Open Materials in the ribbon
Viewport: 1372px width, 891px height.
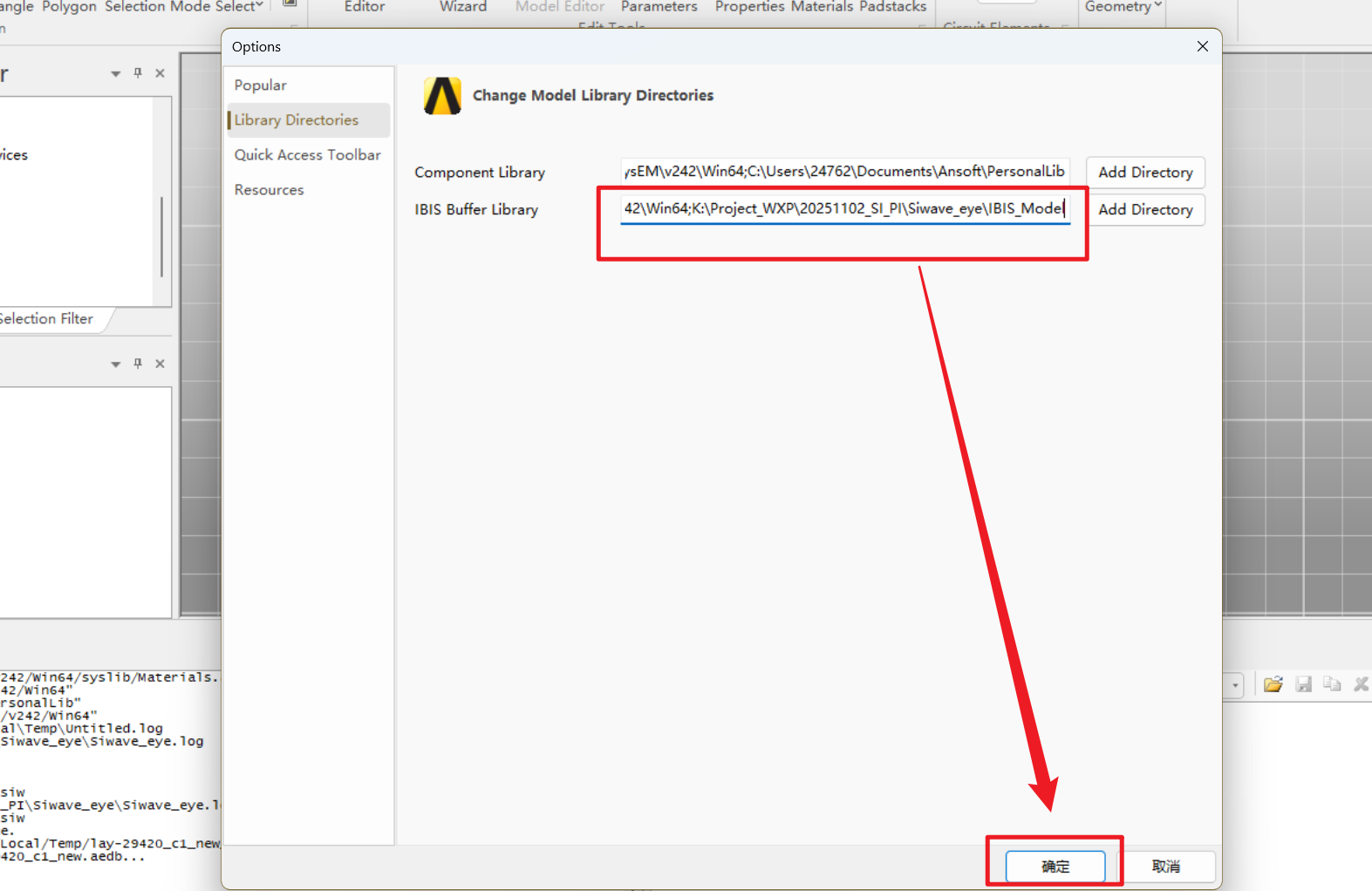[x=822, y=7]
